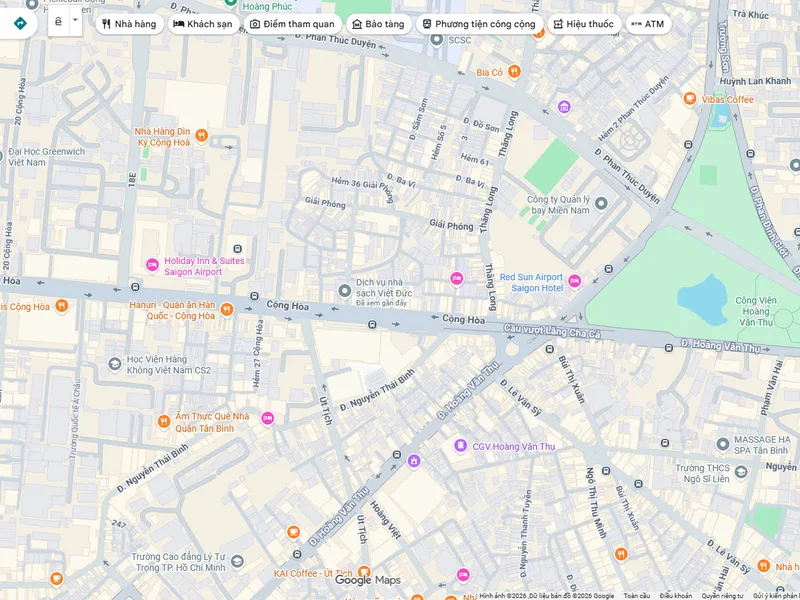Screen dimensions: 800x600
Task: Select Red Sun Airport Saigon Hotel pin
Action: coord(574,281)
